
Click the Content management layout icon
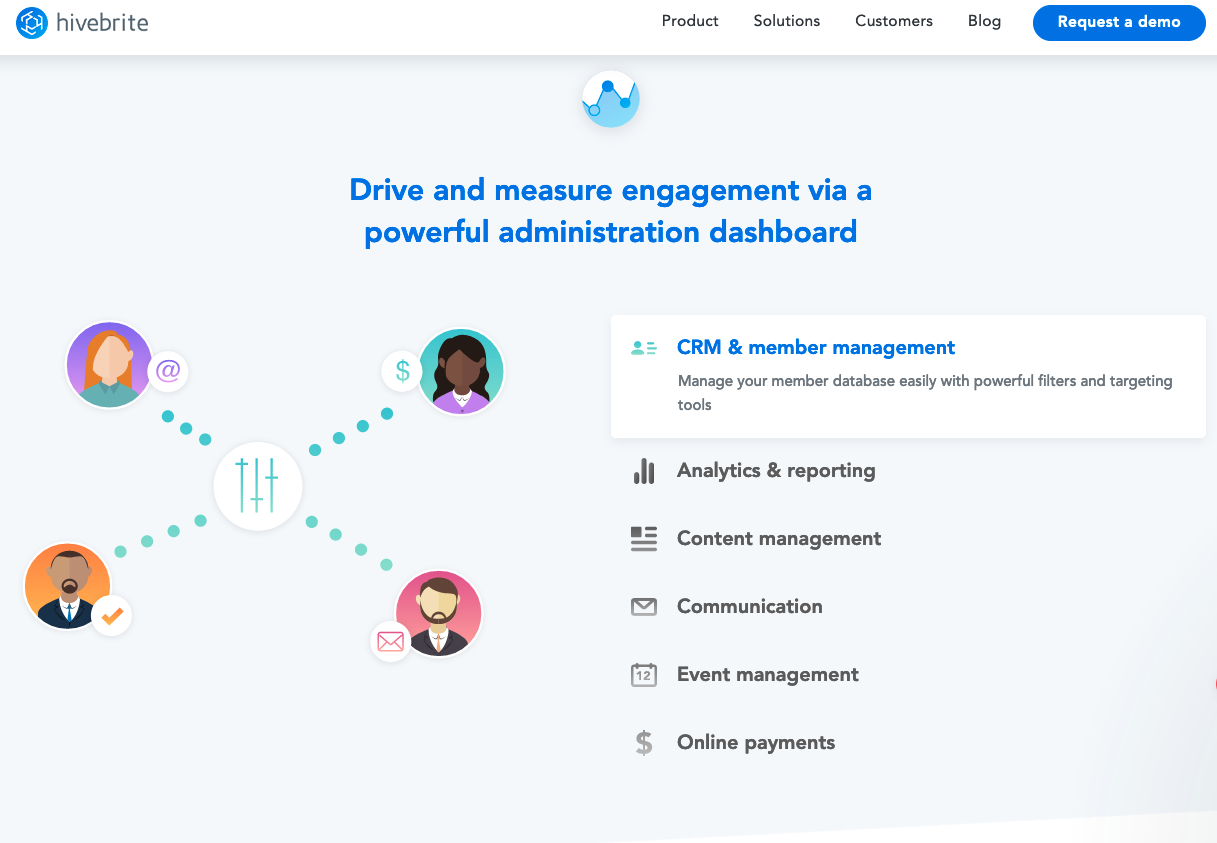tap(643, 539)
